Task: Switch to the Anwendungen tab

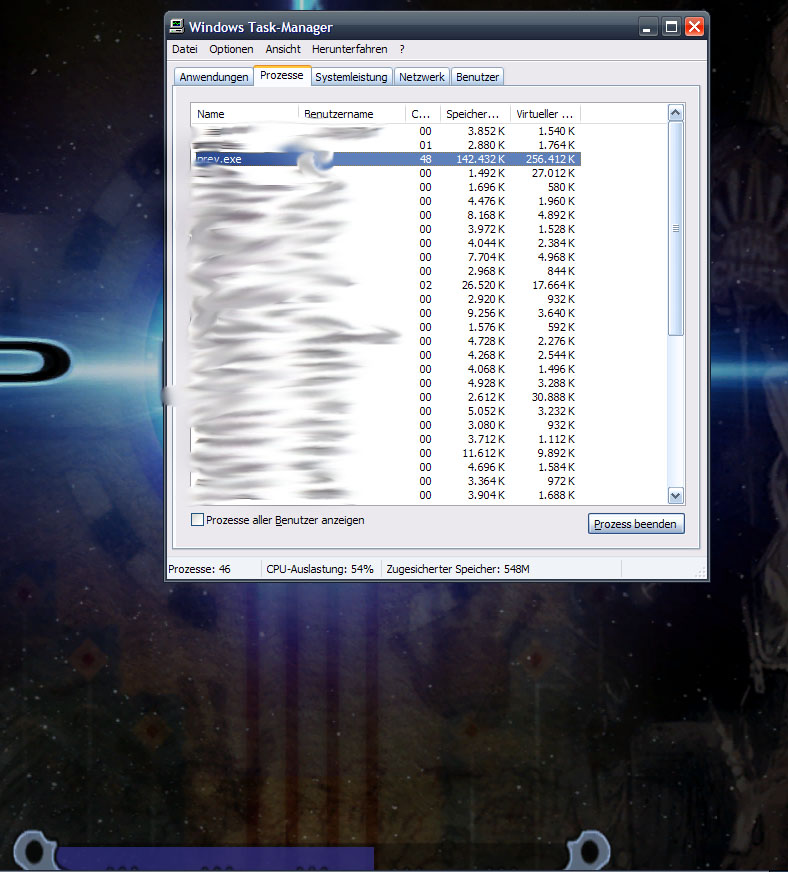Action: 214,77
